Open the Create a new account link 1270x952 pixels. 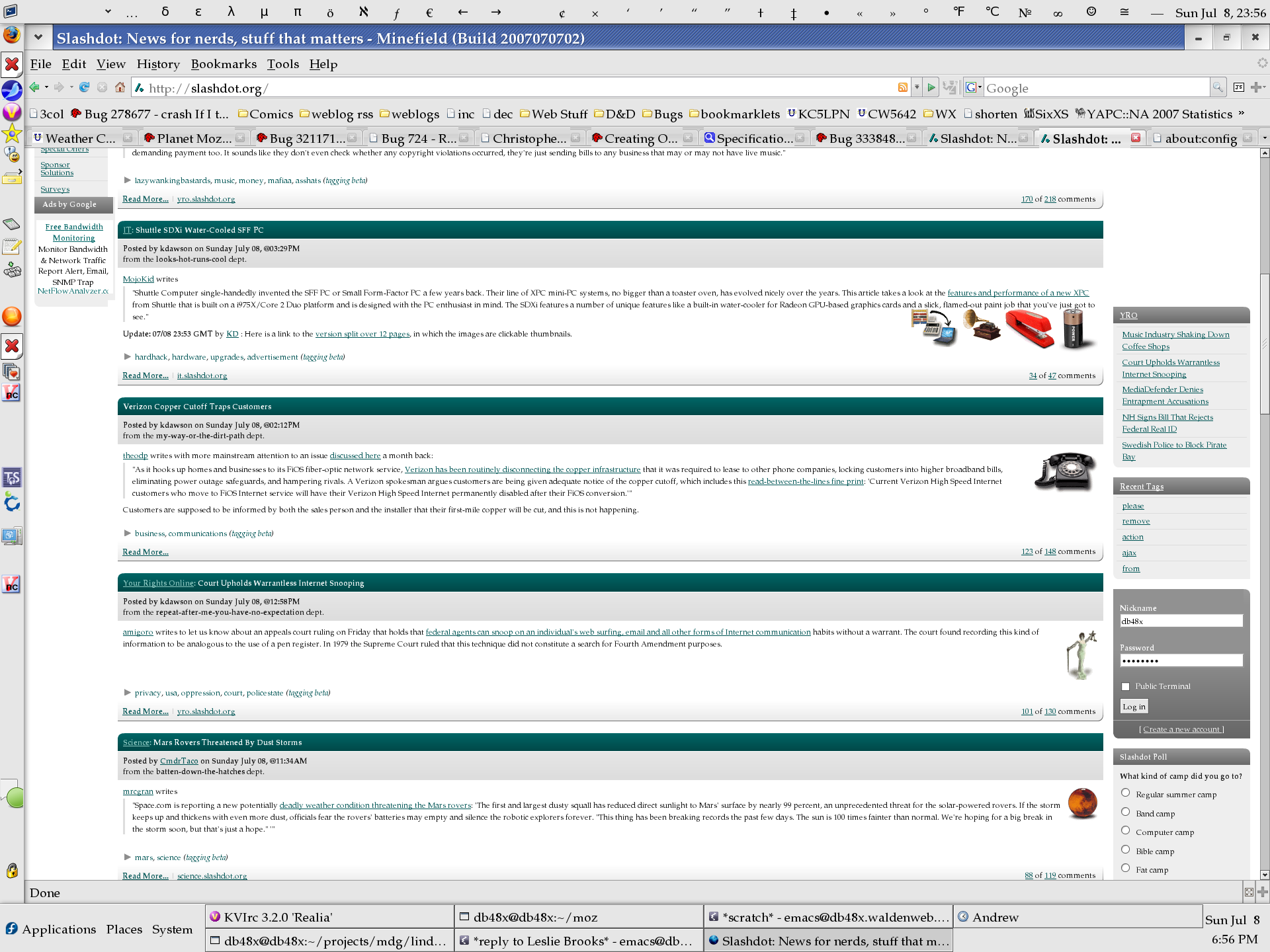1181,729
